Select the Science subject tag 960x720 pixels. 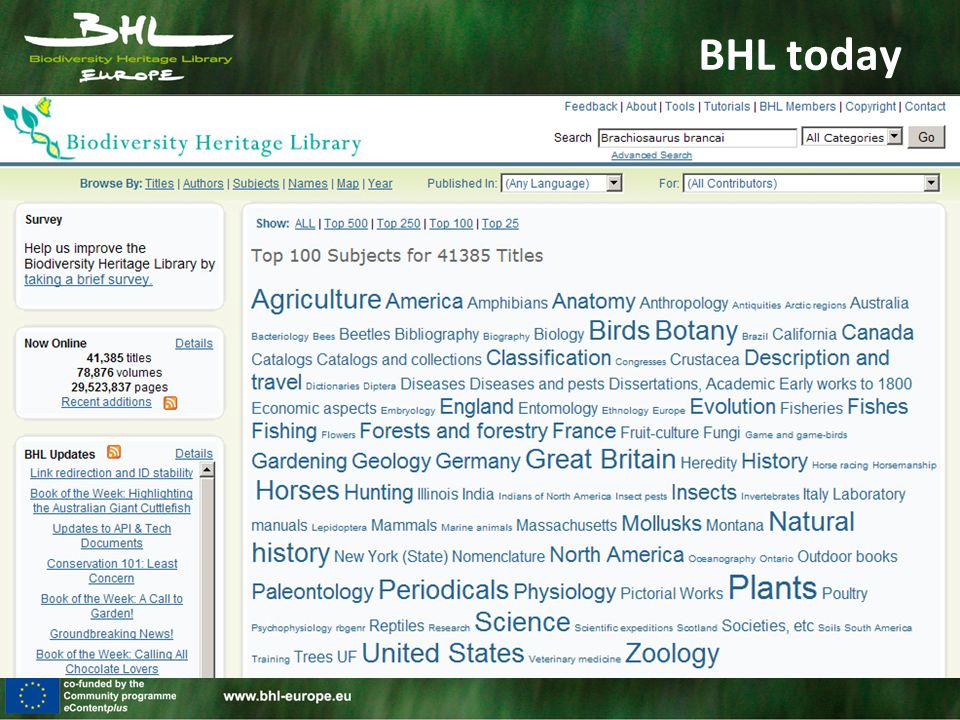522,622
